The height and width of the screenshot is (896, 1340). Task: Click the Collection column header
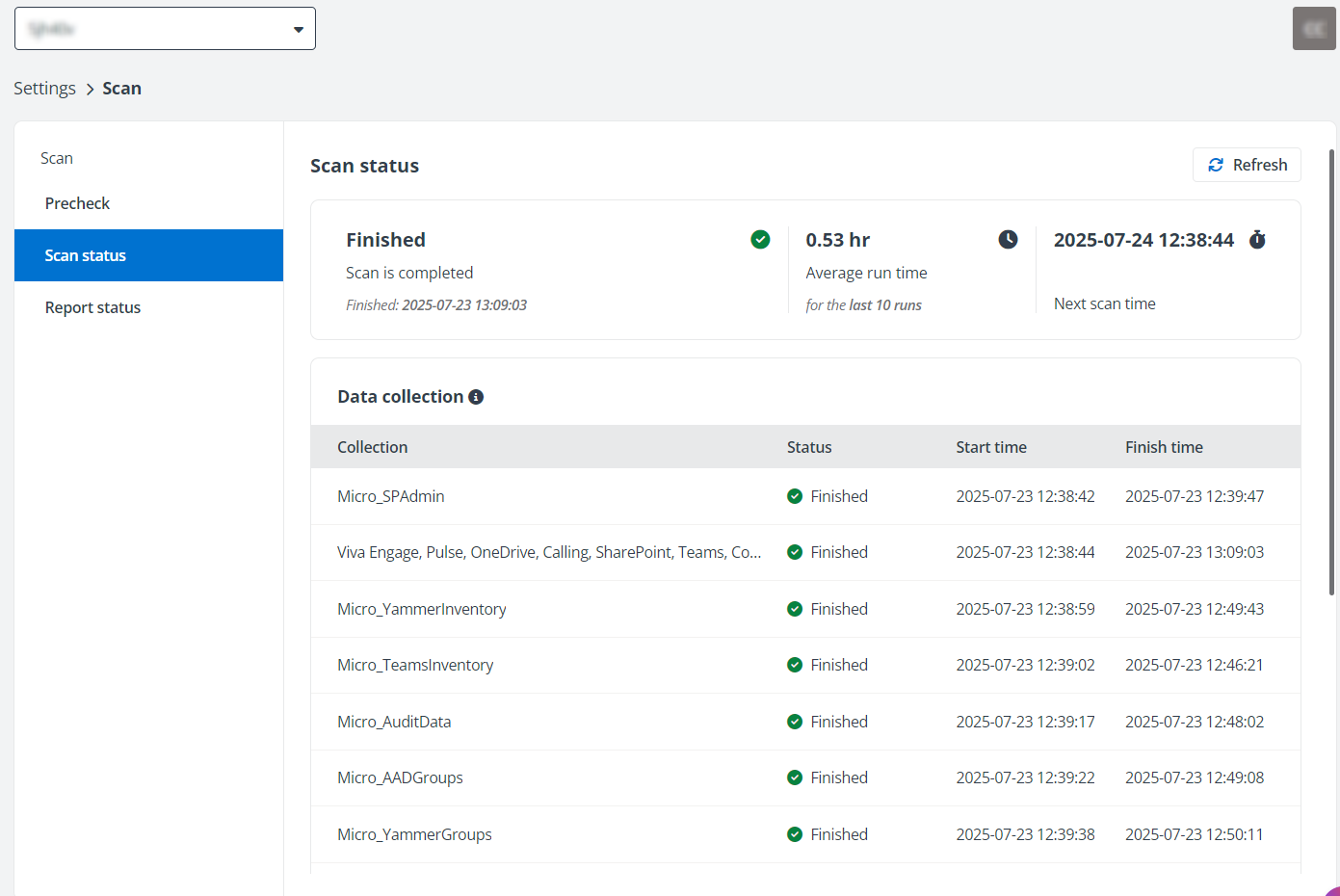tap(373, 447)
